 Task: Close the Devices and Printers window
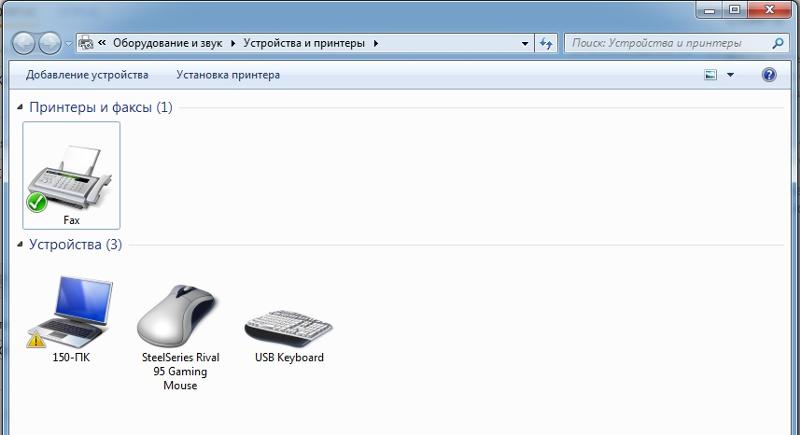[770, 10]
